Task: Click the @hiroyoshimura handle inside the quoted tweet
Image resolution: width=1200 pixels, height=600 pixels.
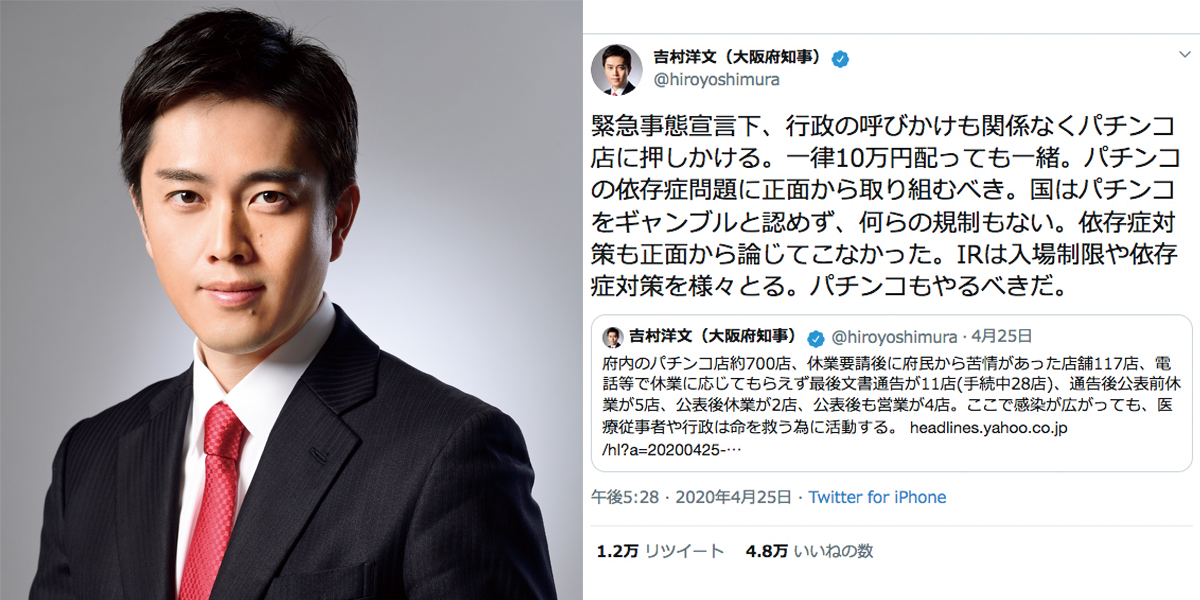Action: pyautogui.click(x=894, y=336)
